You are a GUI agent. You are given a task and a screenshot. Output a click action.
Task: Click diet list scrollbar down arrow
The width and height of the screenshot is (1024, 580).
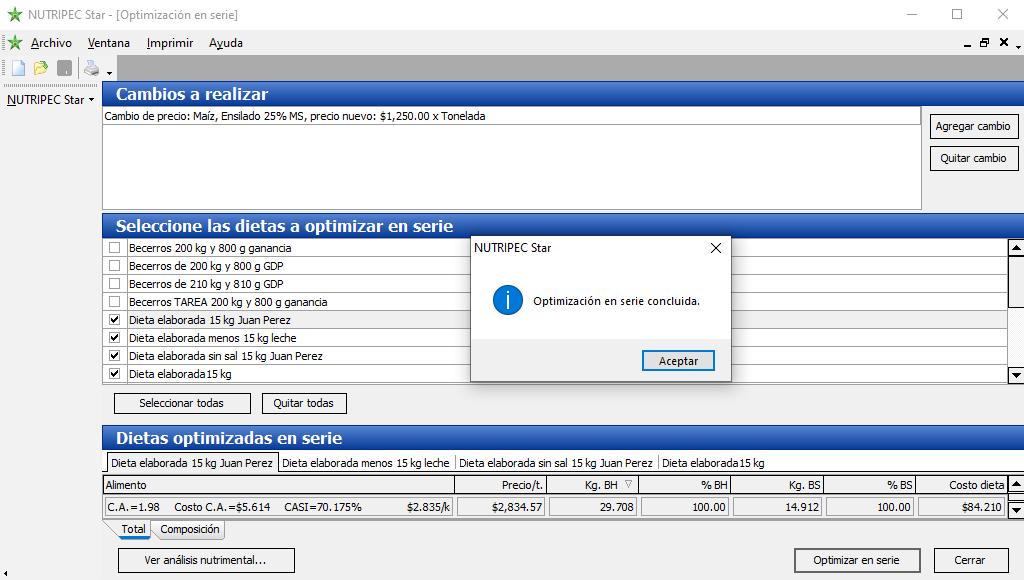pos(1016,375)
